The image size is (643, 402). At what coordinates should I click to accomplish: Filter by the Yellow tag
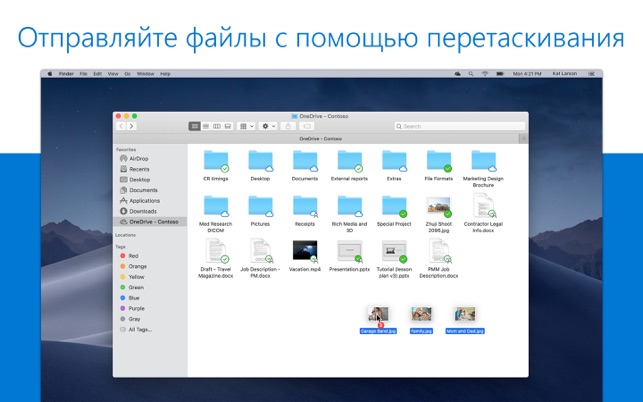132,277
